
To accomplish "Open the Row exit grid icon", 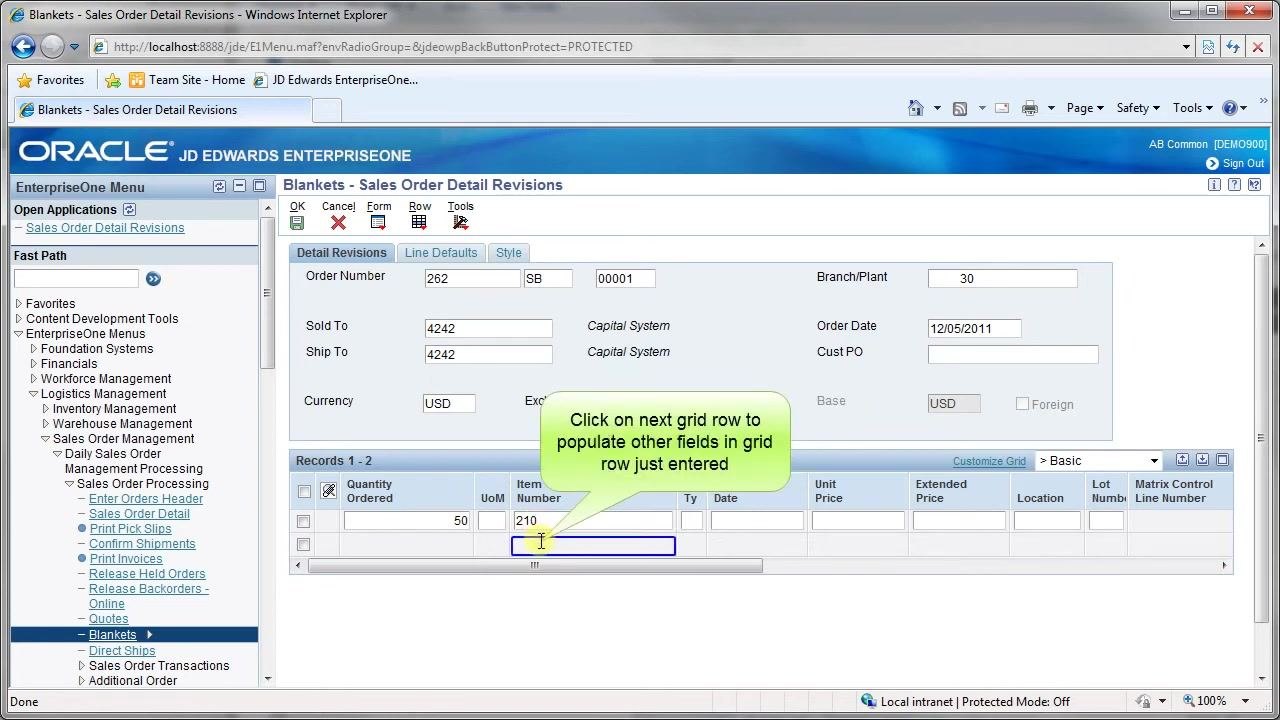I will 419,222.
